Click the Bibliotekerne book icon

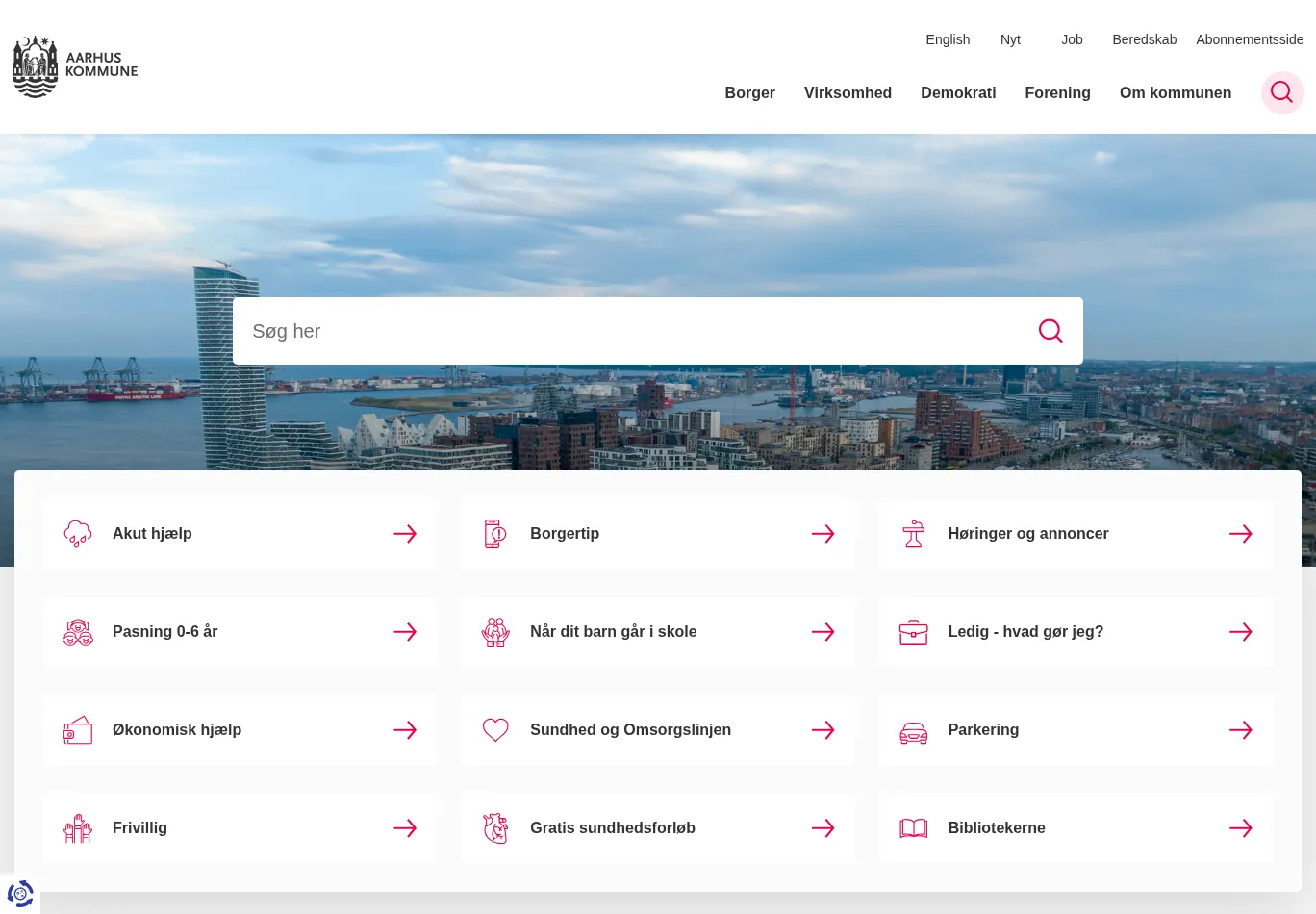point(913,828)
